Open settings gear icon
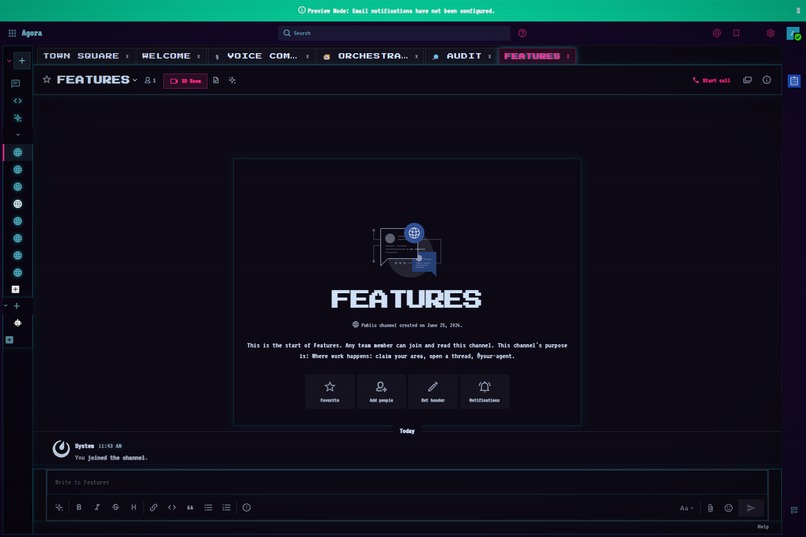806x537 pixels. click(x=770, y=33)
